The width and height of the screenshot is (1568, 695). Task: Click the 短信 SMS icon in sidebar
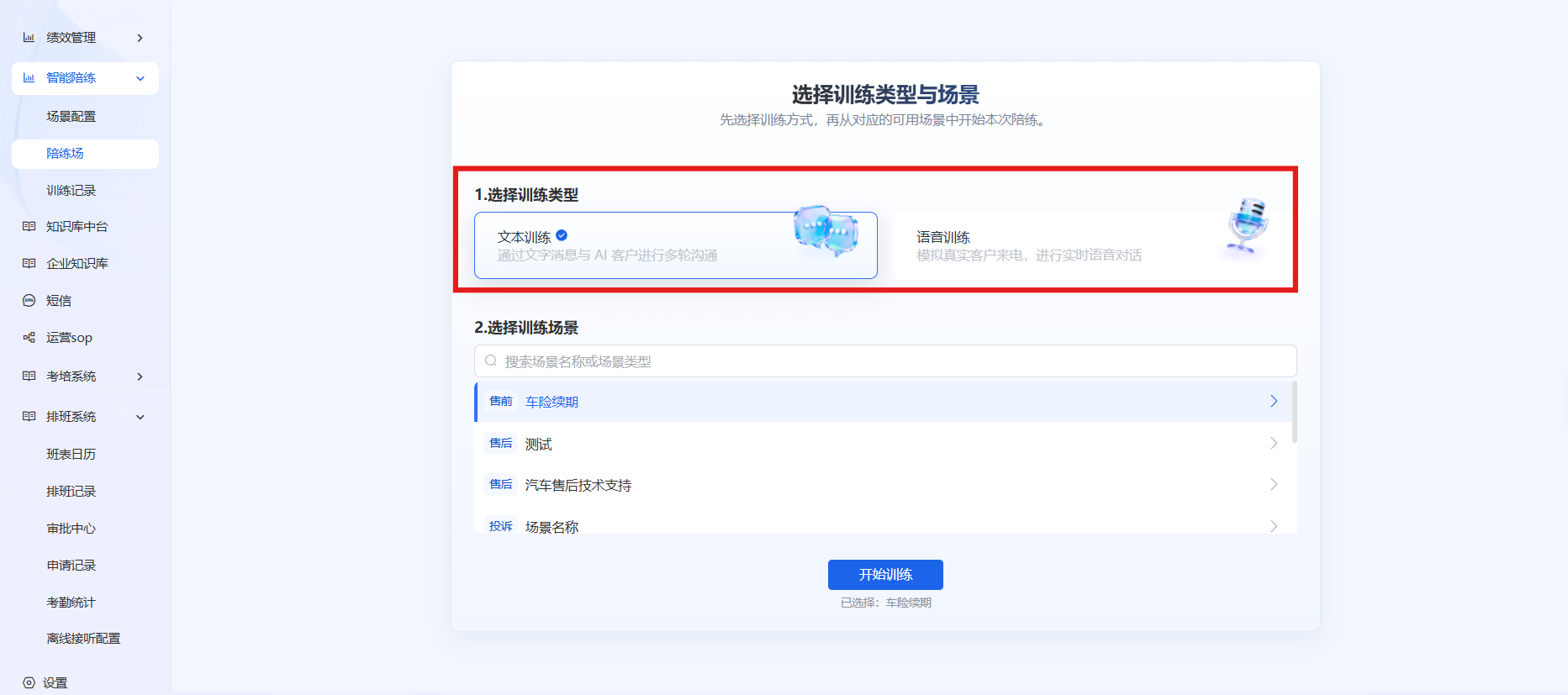tap(29, 300)
